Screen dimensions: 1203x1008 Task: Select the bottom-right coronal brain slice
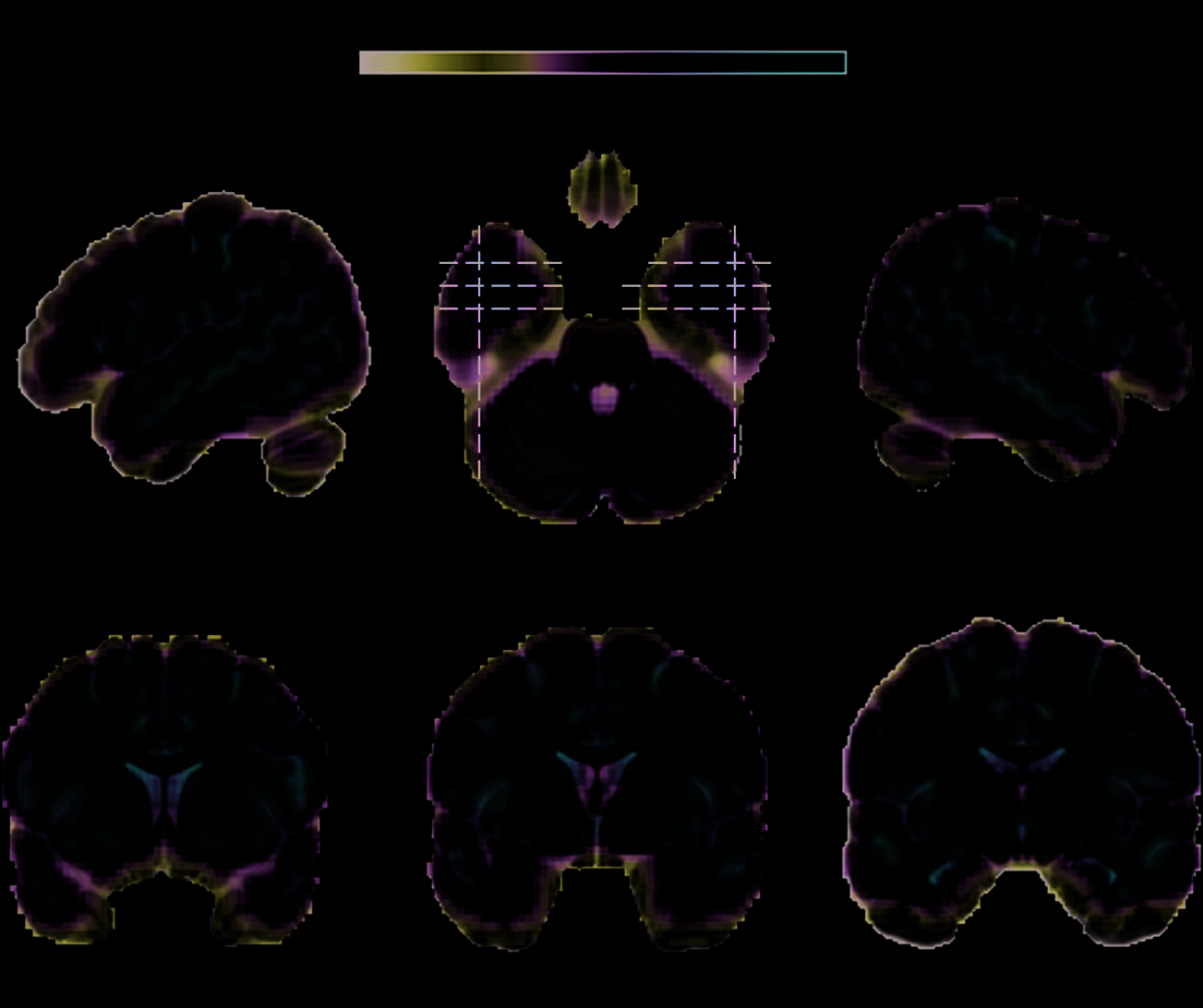point(1022,783)
